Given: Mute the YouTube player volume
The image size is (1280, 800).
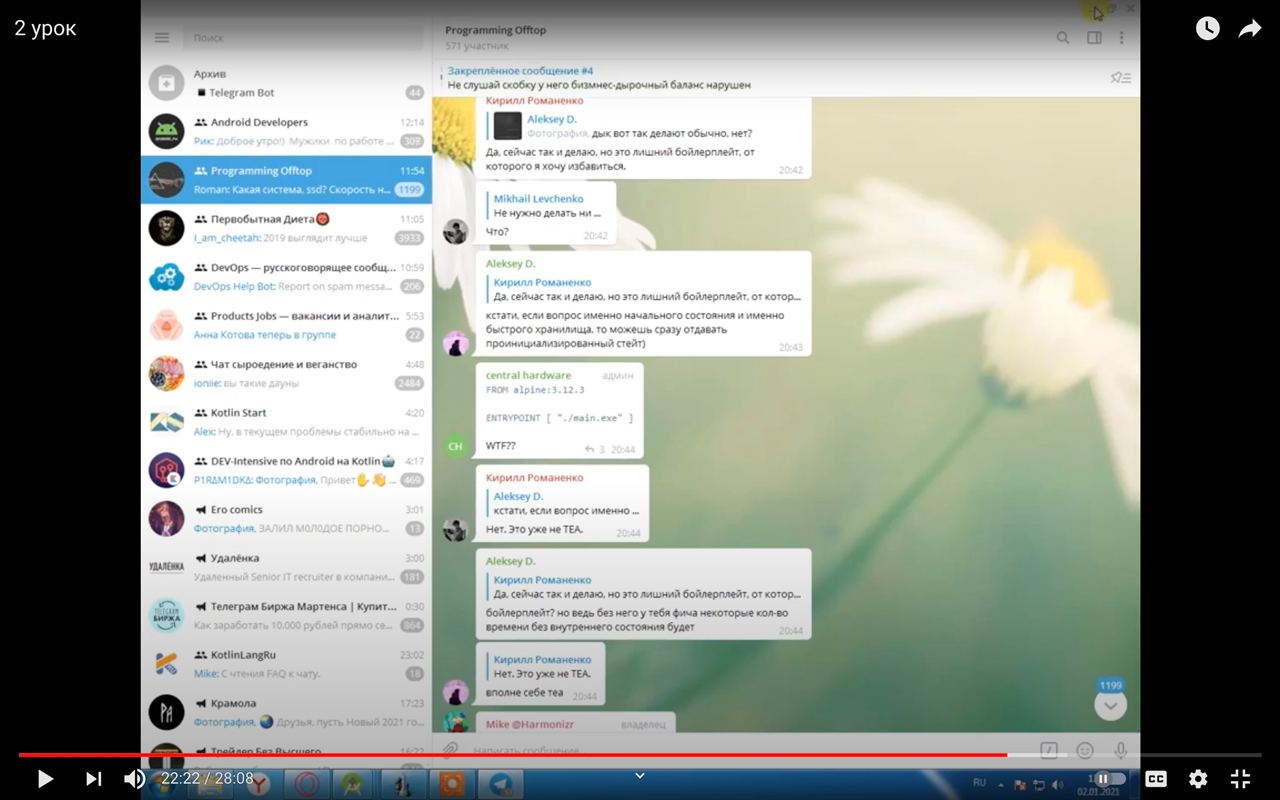Looking at the screenshot, I should [134, 778].
